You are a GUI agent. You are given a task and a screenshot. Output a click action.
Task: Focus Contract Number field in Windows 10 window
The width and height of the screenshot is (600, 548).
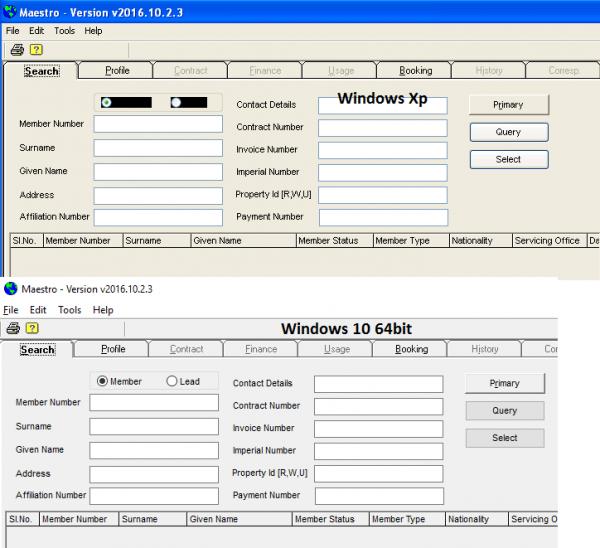pyautogui.click(x=379, y=406)
